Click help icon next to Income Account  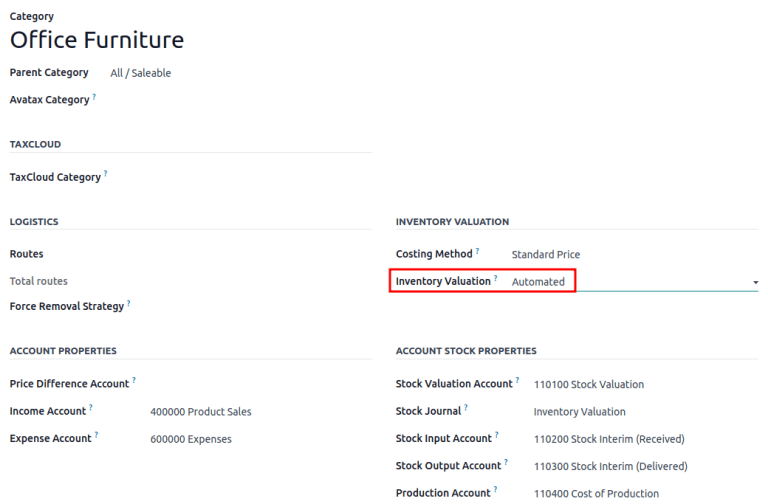[x=91, y=408]
